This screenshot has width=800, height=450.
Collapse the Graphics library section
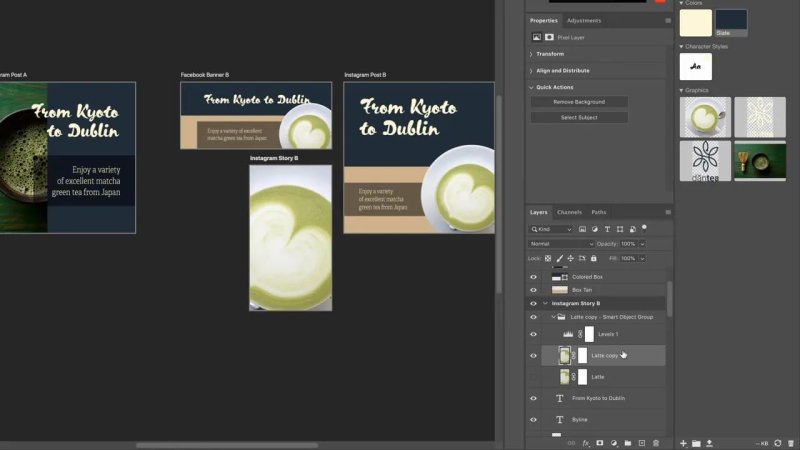pyautogui.click(x=681, y=91)
